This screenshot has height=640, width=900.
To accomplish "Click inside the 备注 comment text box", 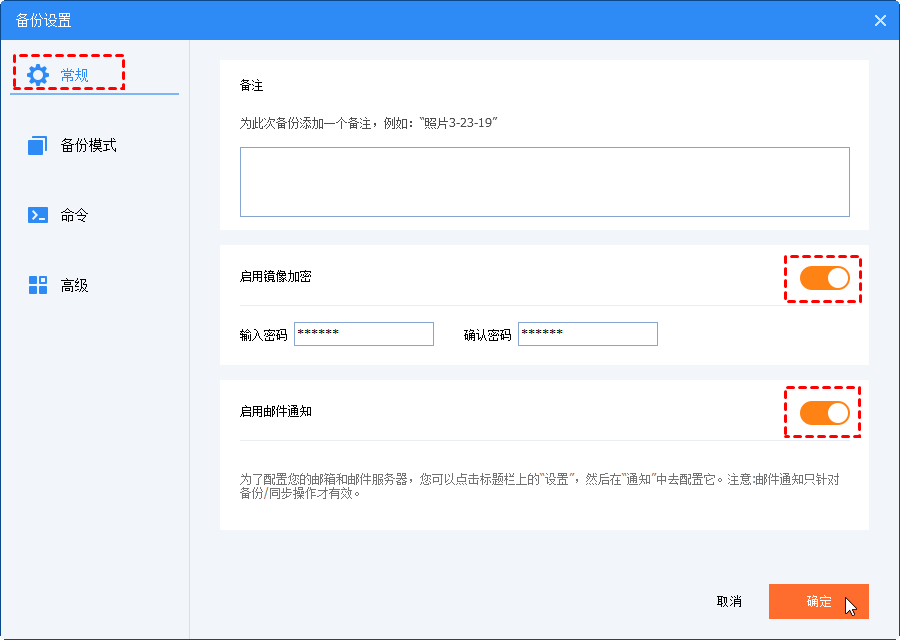I will (x=544, y=182).
